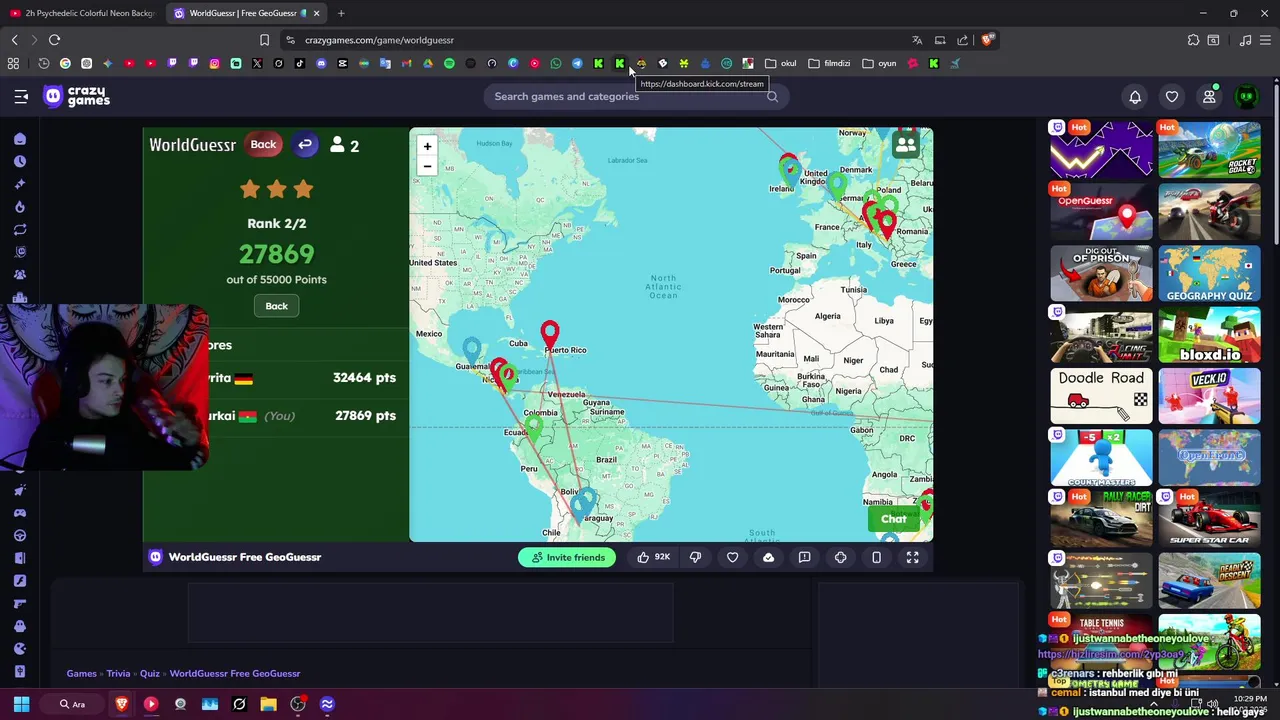Open friends icon in header
The height and width of the screenshot is (720, 1280).
1209,97
